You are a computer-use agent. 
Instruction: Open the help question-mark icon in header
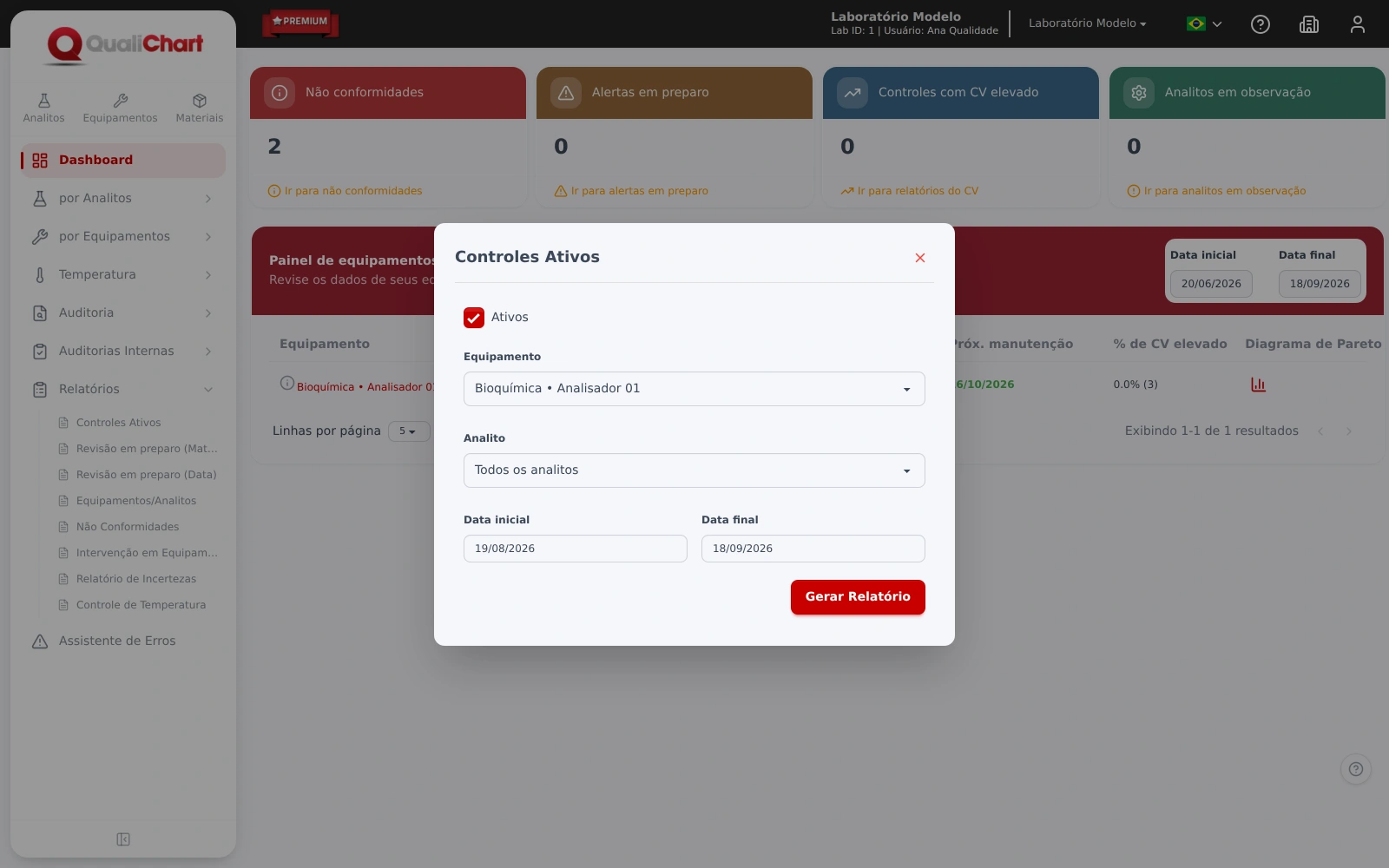click(x=1261, y=24)
